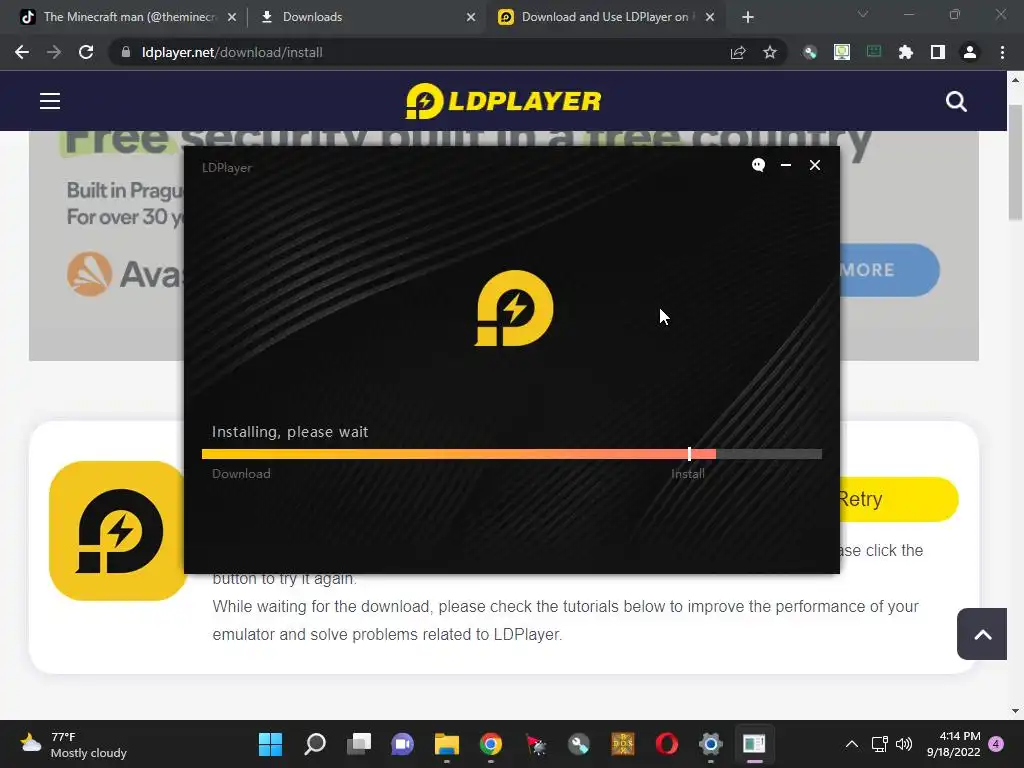Screen dimensions: 1024x768
Task: Close the TikTok tab
Action: pos(232,17)
